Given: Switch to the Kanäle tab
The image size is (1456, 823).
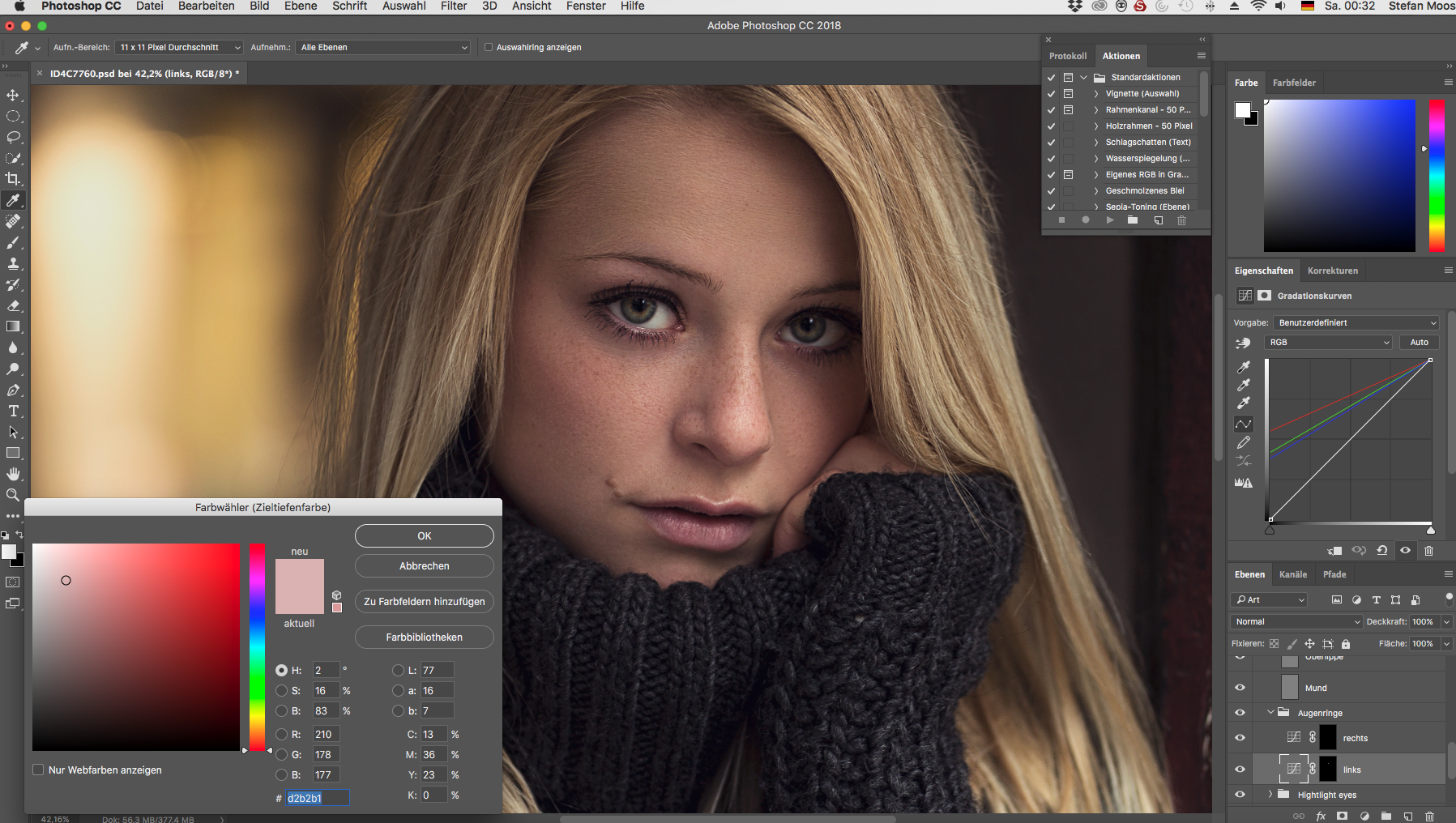Looking at the screenshot, I should point(1293,574).
